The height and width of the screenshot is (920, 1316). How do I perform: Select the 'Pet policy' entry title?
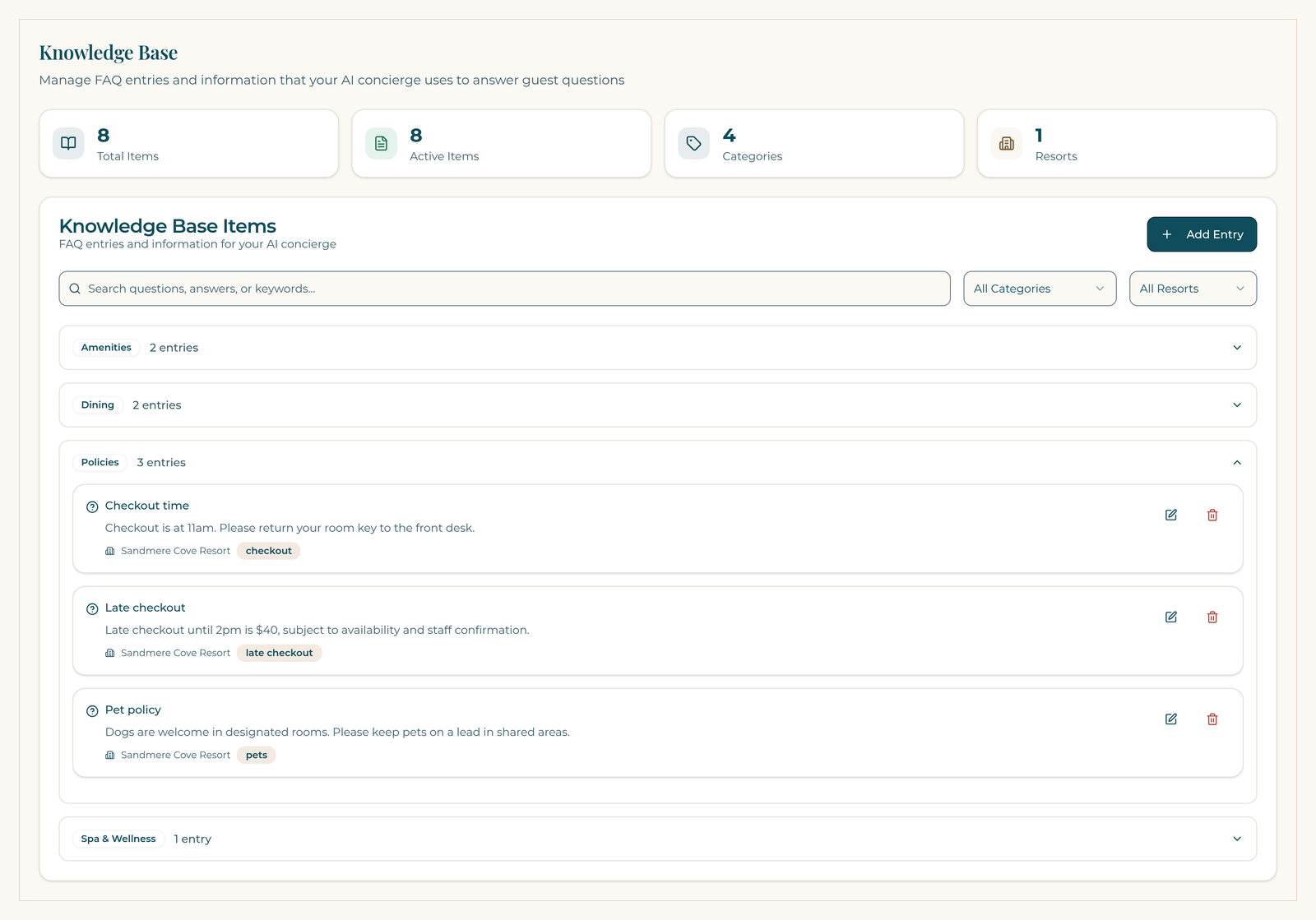133,710
